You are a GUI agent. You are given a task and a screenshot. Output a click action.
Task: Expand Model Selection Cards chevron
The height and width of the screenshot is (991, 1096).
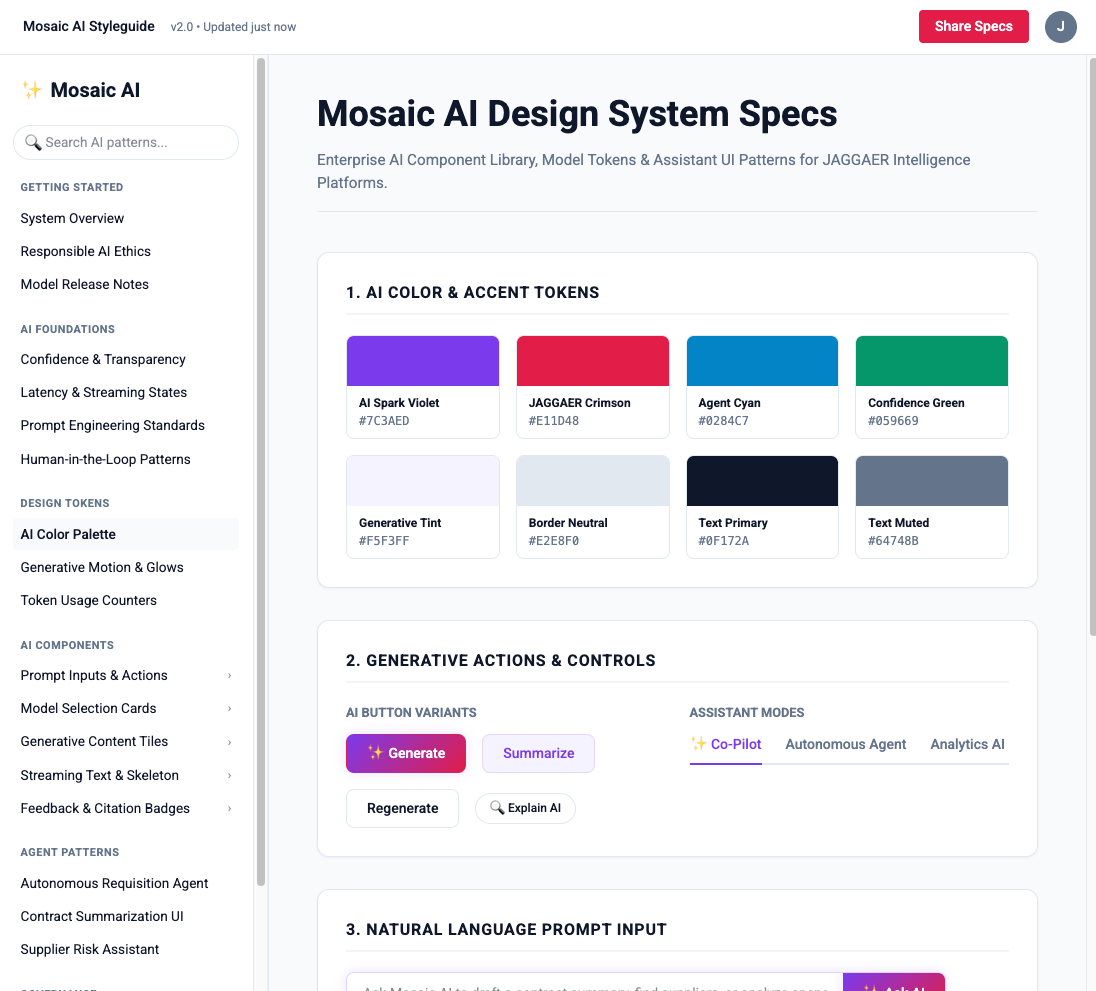pyautogui.click(x=229, y=709)
